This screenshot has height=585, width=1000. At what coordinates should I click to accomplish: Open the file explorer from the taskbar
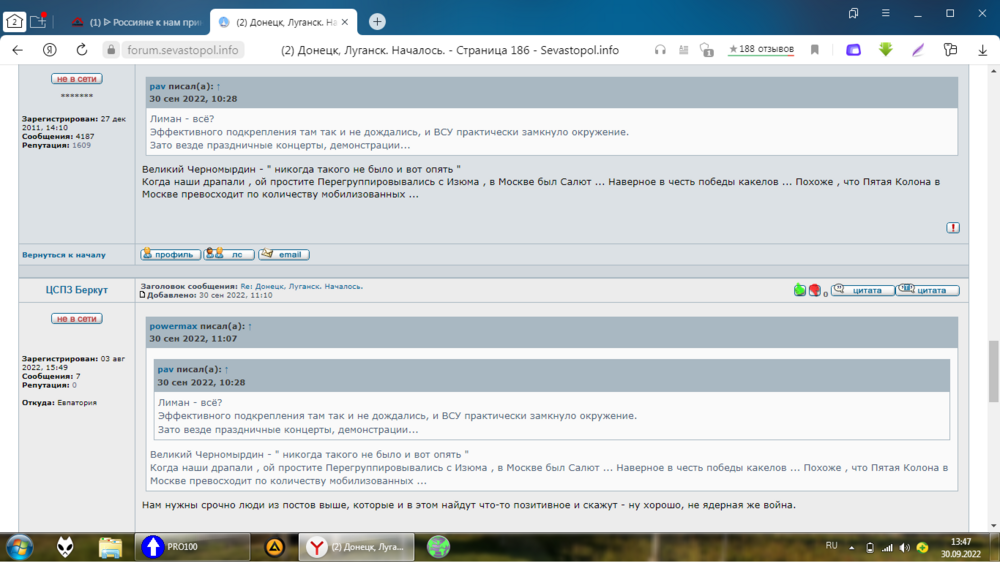coord(110,547)
